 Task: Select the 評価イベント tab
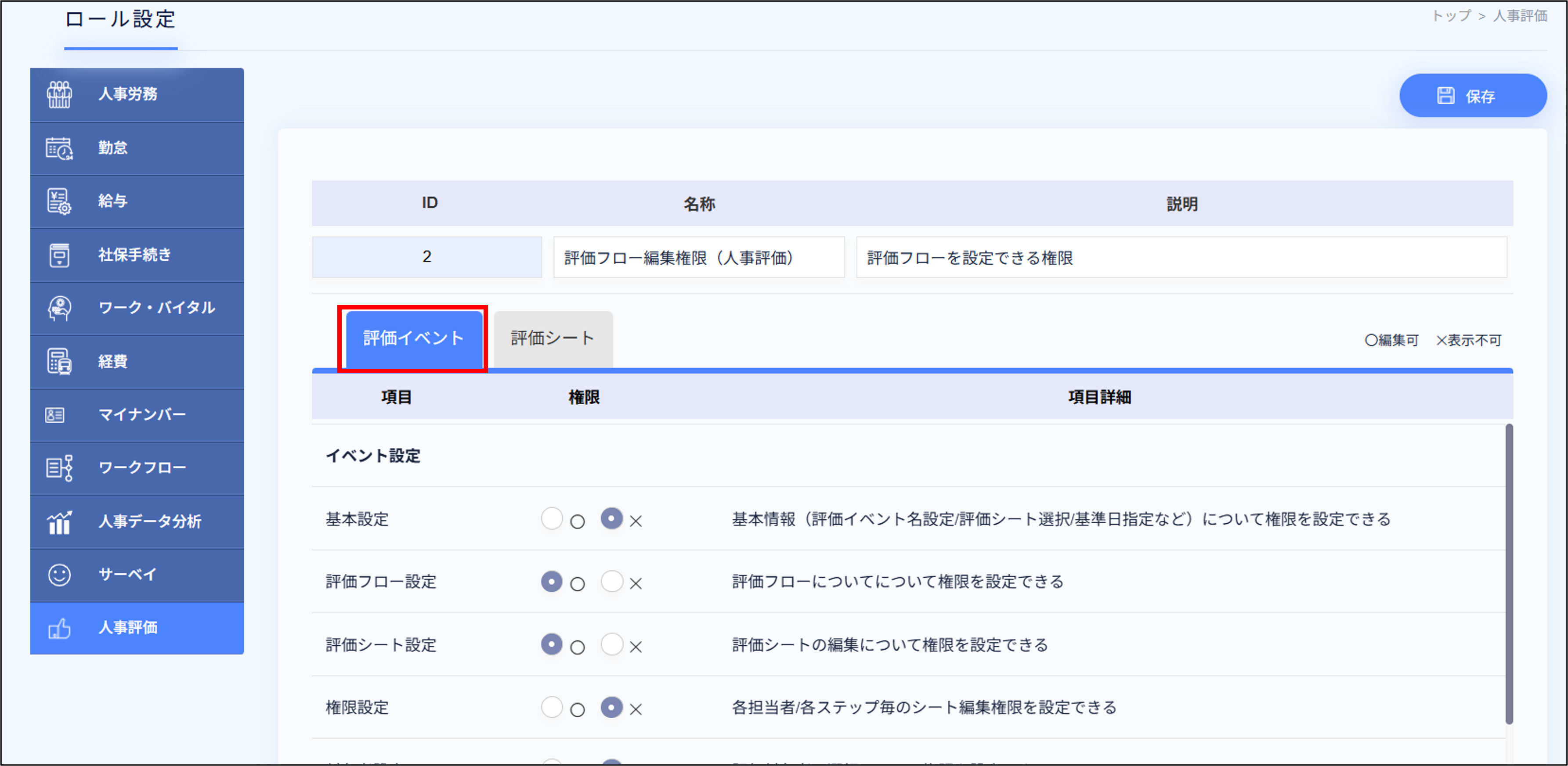[x=413, y=338]
